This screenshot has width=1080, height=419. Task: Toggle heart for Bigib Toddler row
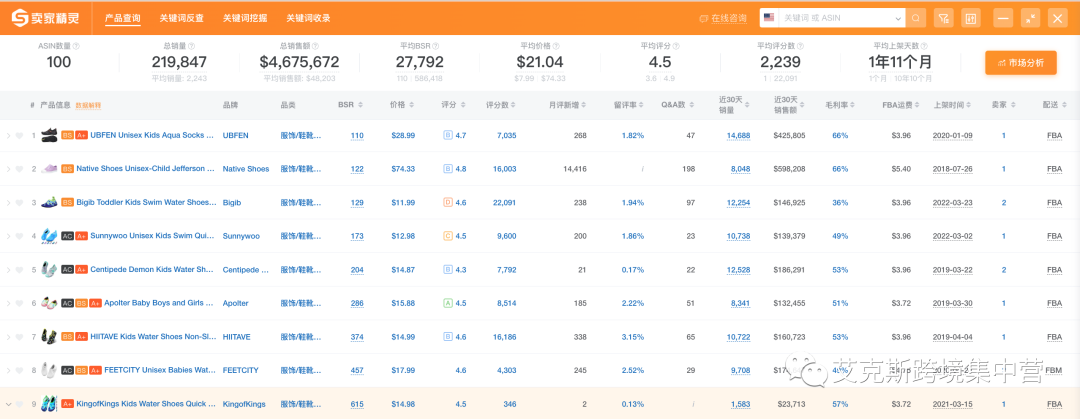coord(19,203)
